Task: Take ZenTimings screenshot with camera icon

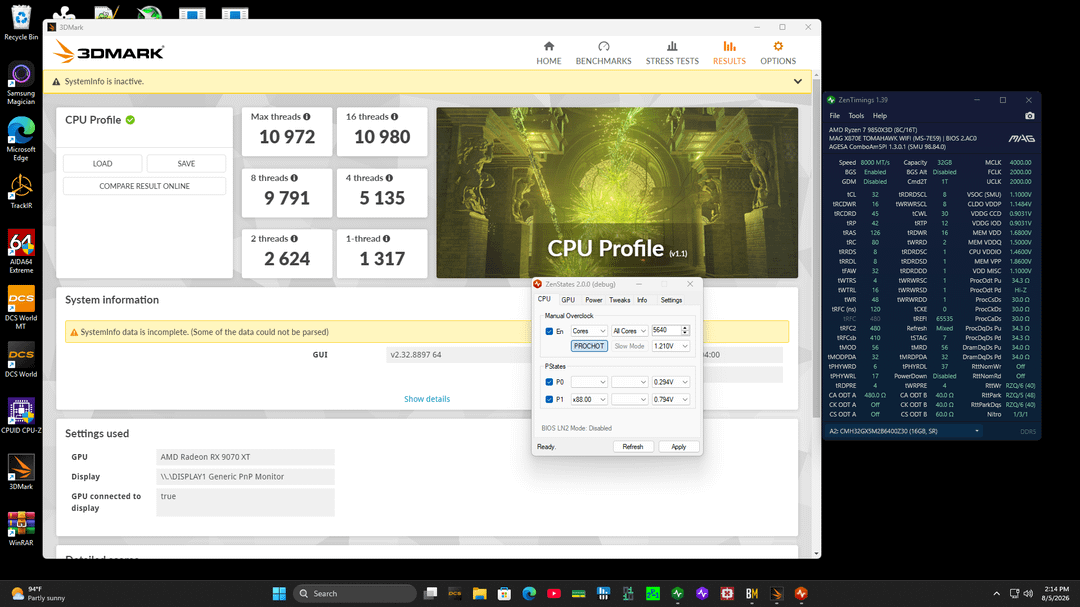Action: click(1029, 116)
